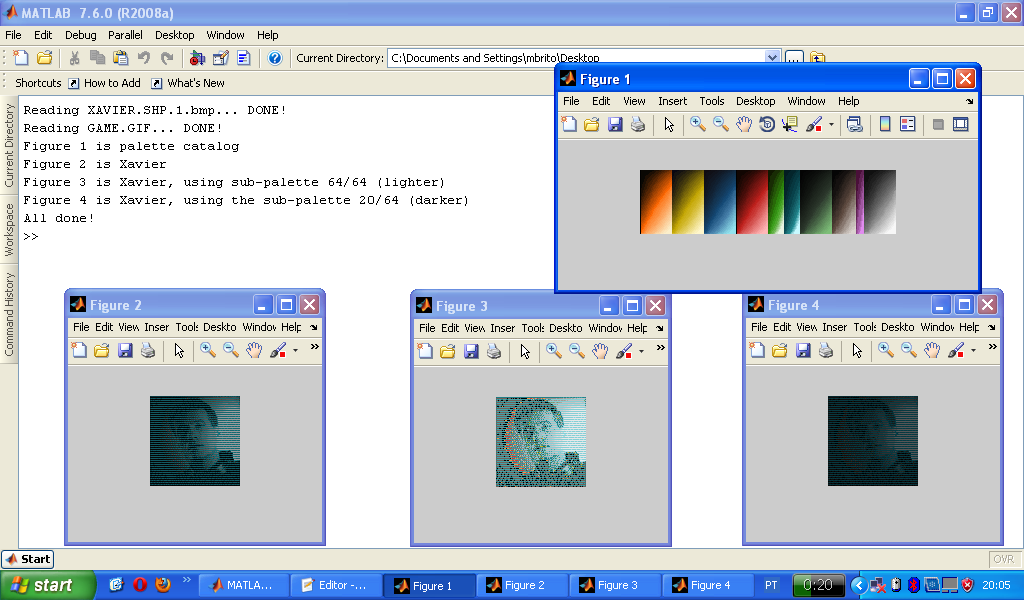Insert Colorbar in Figure 1 toolbar
The width and height of the screenshot is (1024, 600).
884,124
